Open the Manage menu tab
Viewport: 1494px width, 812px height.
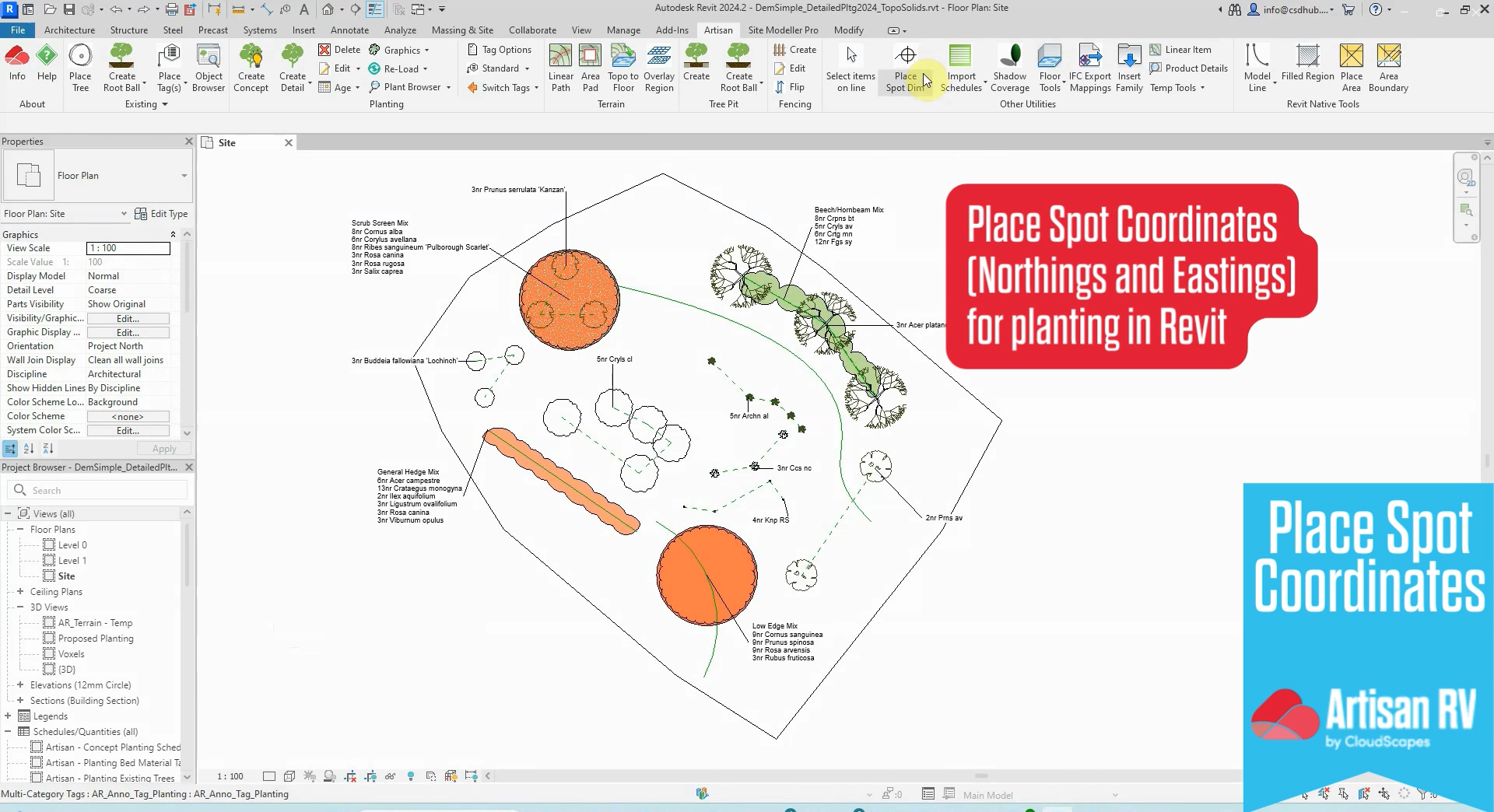pos(623,30)
